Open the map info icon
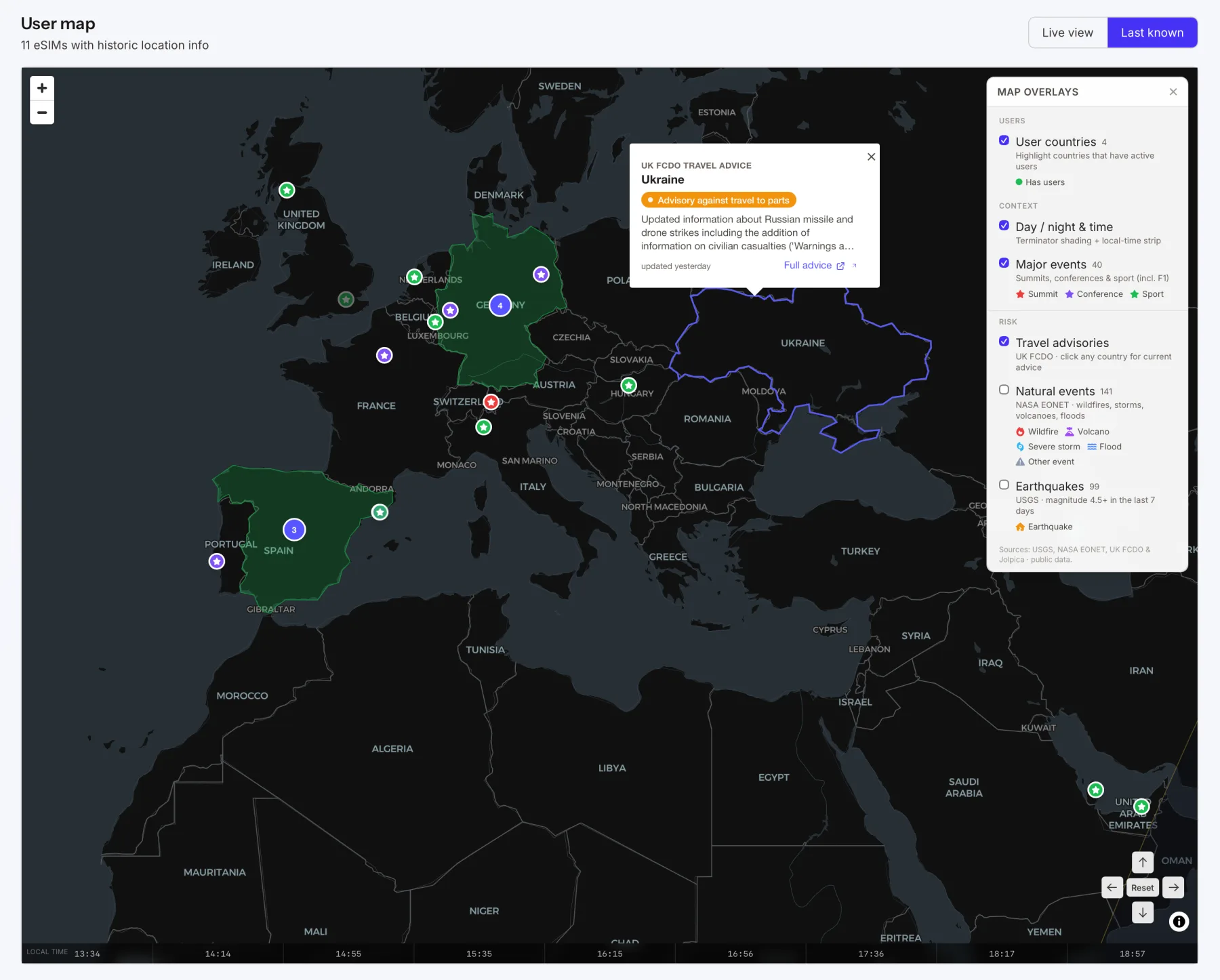The image size is (1220, 980). 1179,922
